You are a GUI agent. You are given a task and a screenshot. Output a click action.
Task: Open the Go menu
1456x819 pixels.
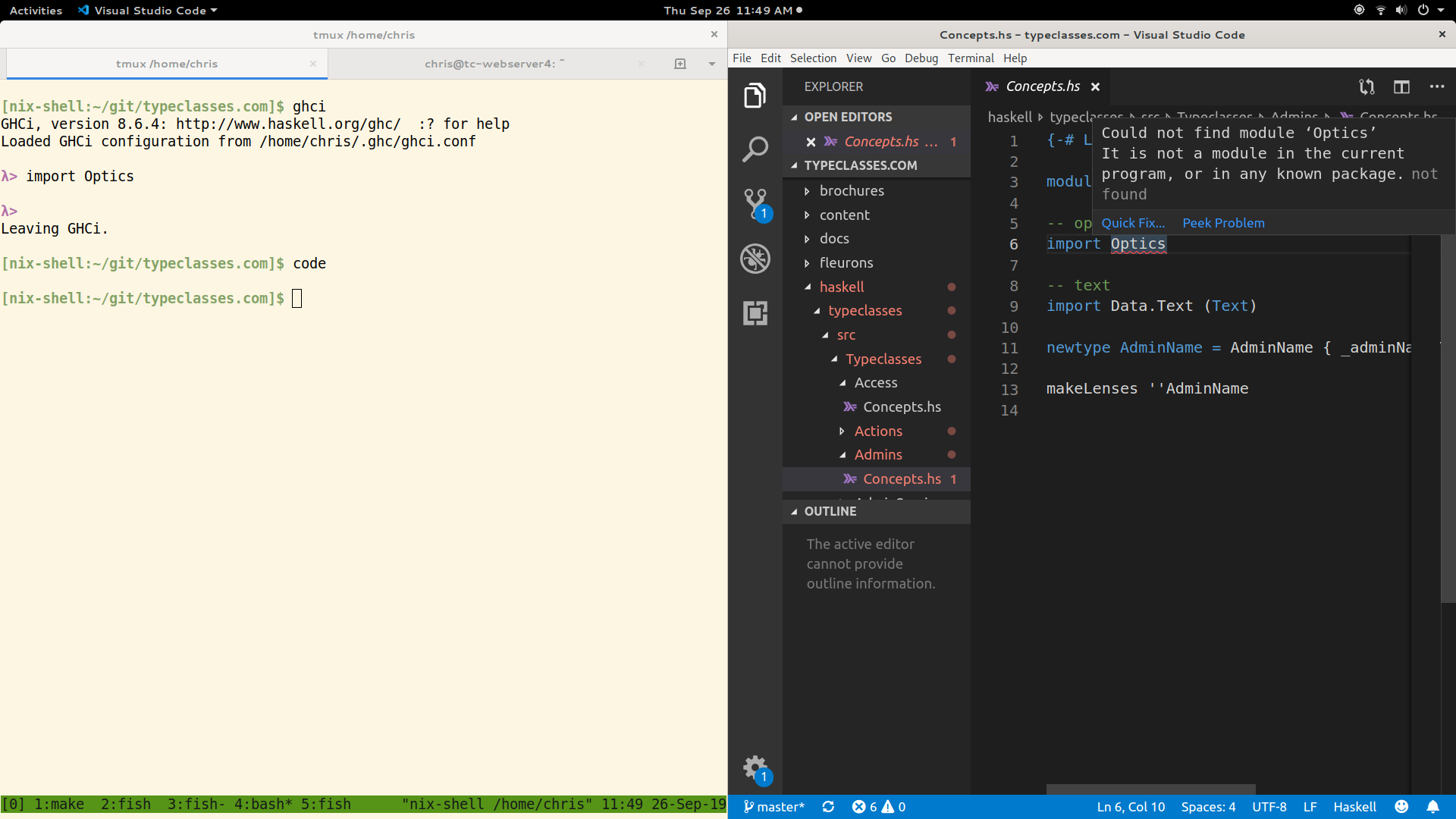pyautogui.click(x=888, y=58)
